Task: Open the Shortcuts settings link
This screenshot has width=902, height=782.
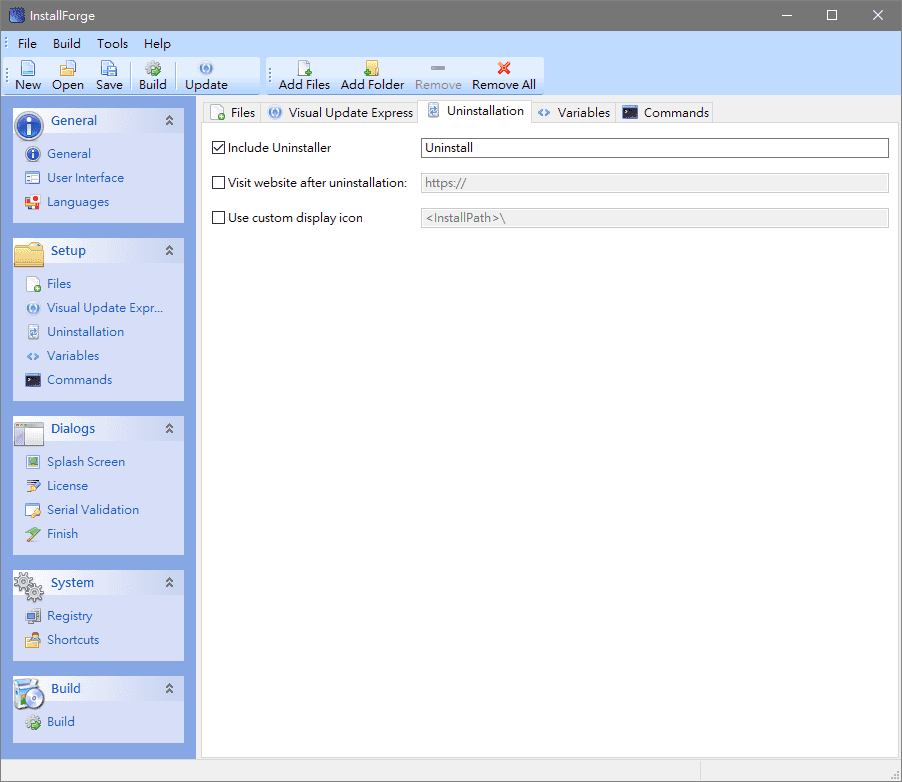Action: [73, 640]
